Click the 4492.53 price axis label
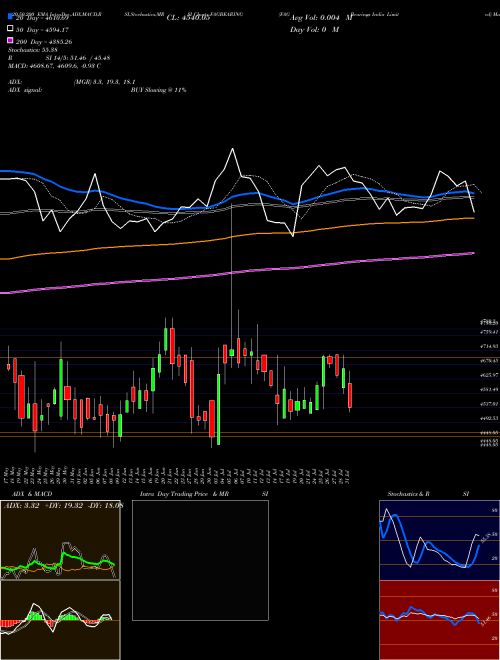The height and width of the screenshot is (660, 500). [x=489, y=418]
